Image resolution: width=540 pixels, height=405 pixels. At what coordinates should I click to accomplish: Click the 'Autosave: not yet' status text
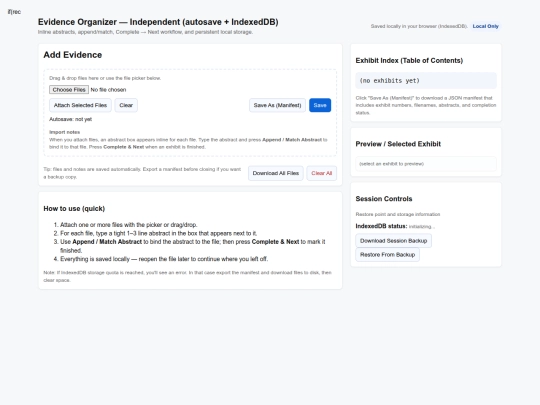[71, 119]
